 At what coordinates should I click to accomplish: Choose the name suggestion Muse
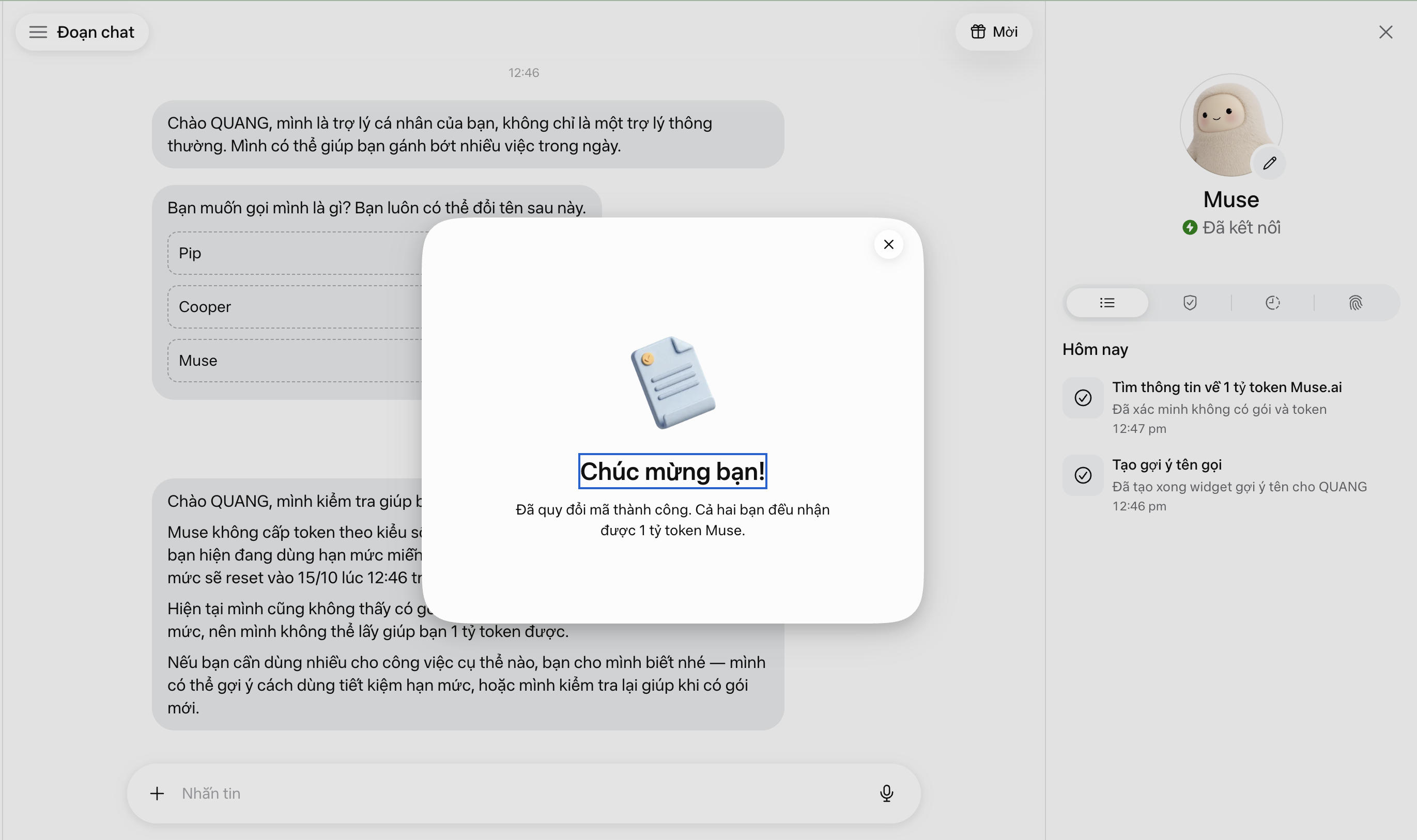click(295, 361)
